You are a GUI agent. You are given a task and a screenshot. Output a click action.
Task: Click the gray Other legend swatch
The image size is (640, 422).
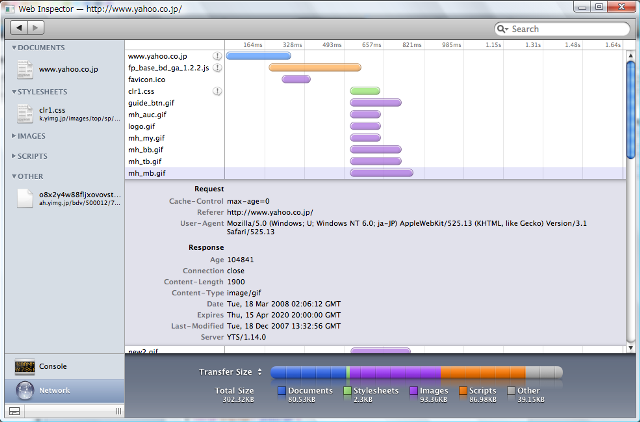(511, 391)
